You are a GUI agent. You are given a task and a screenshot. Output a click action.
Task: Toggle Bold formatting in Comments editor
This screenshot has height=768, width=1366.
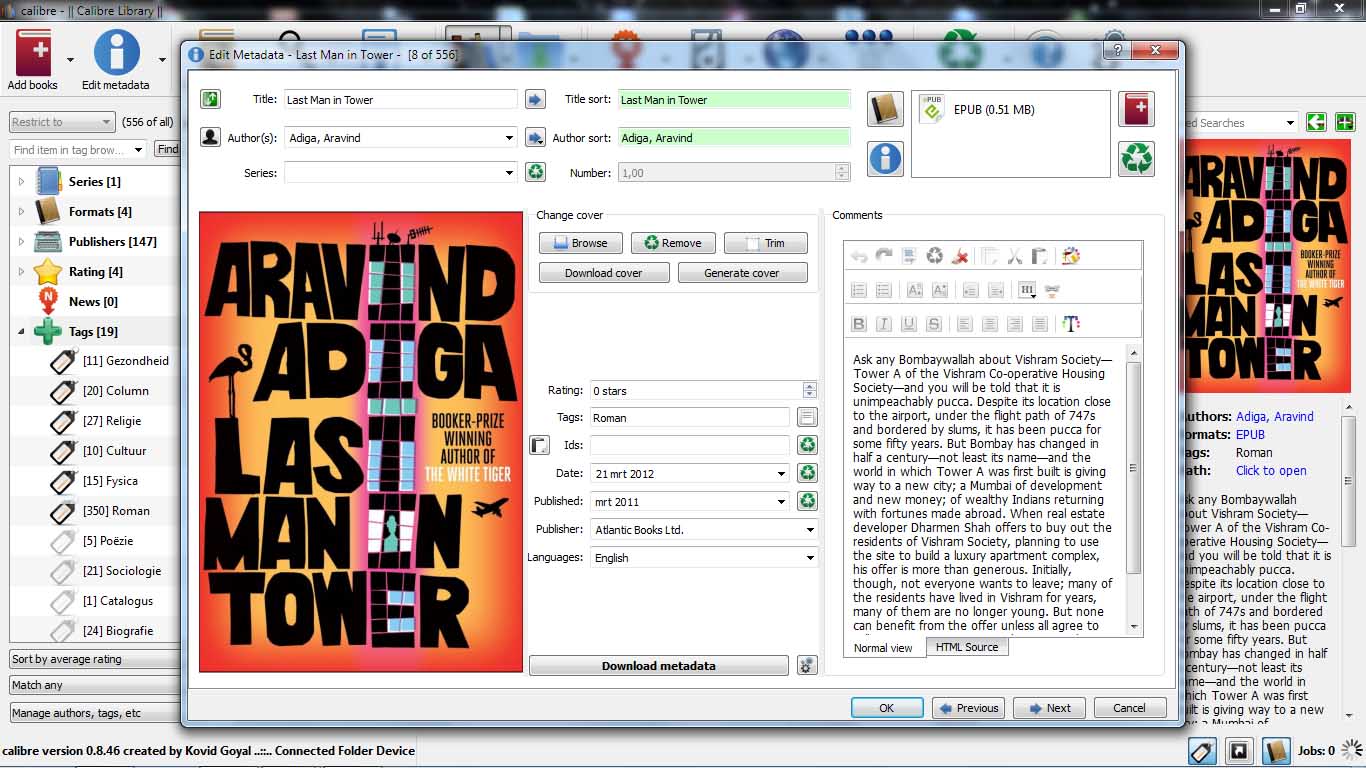(858, 323)
